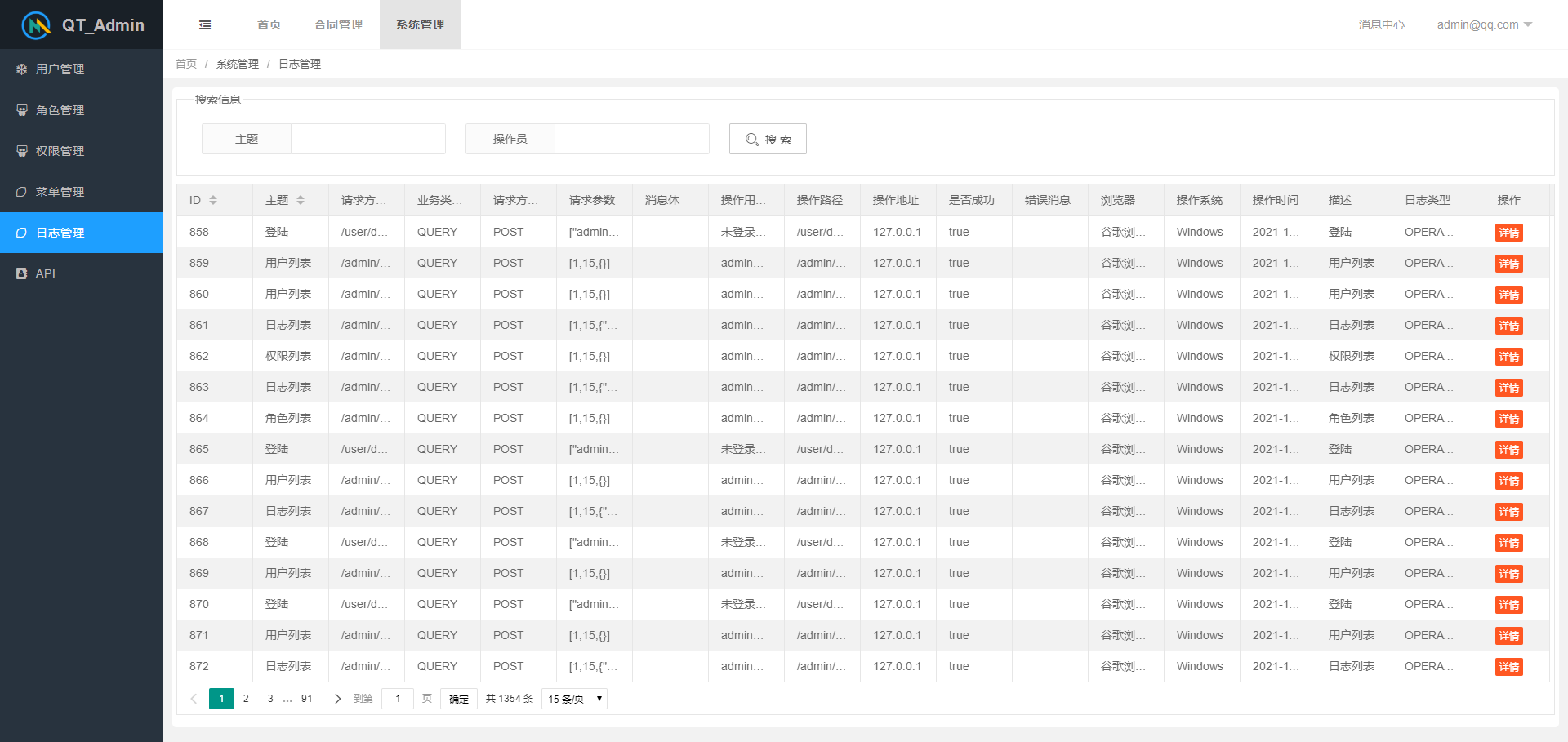Select current page 1 in pagination
The image size is (1568, 742).
tap(221, 699)
